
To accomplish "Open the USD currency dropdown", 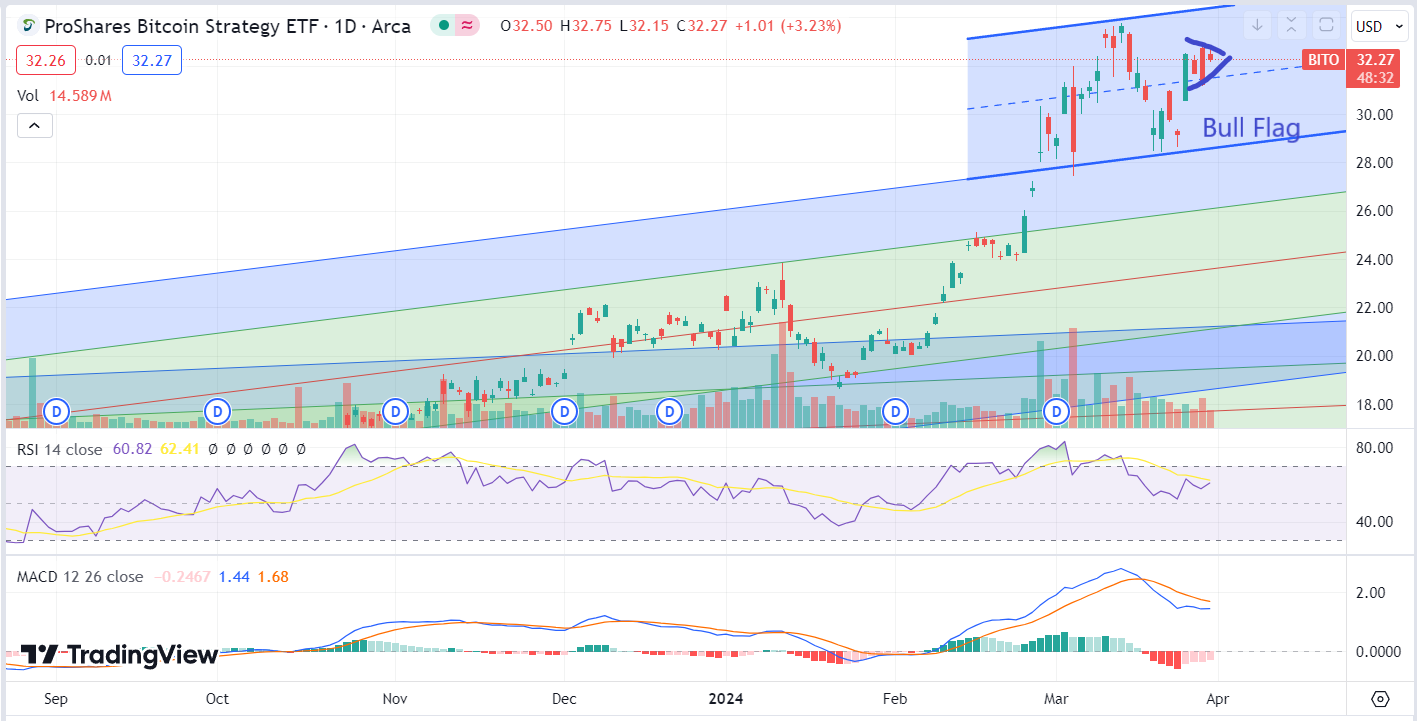I will pos(1380,26).
